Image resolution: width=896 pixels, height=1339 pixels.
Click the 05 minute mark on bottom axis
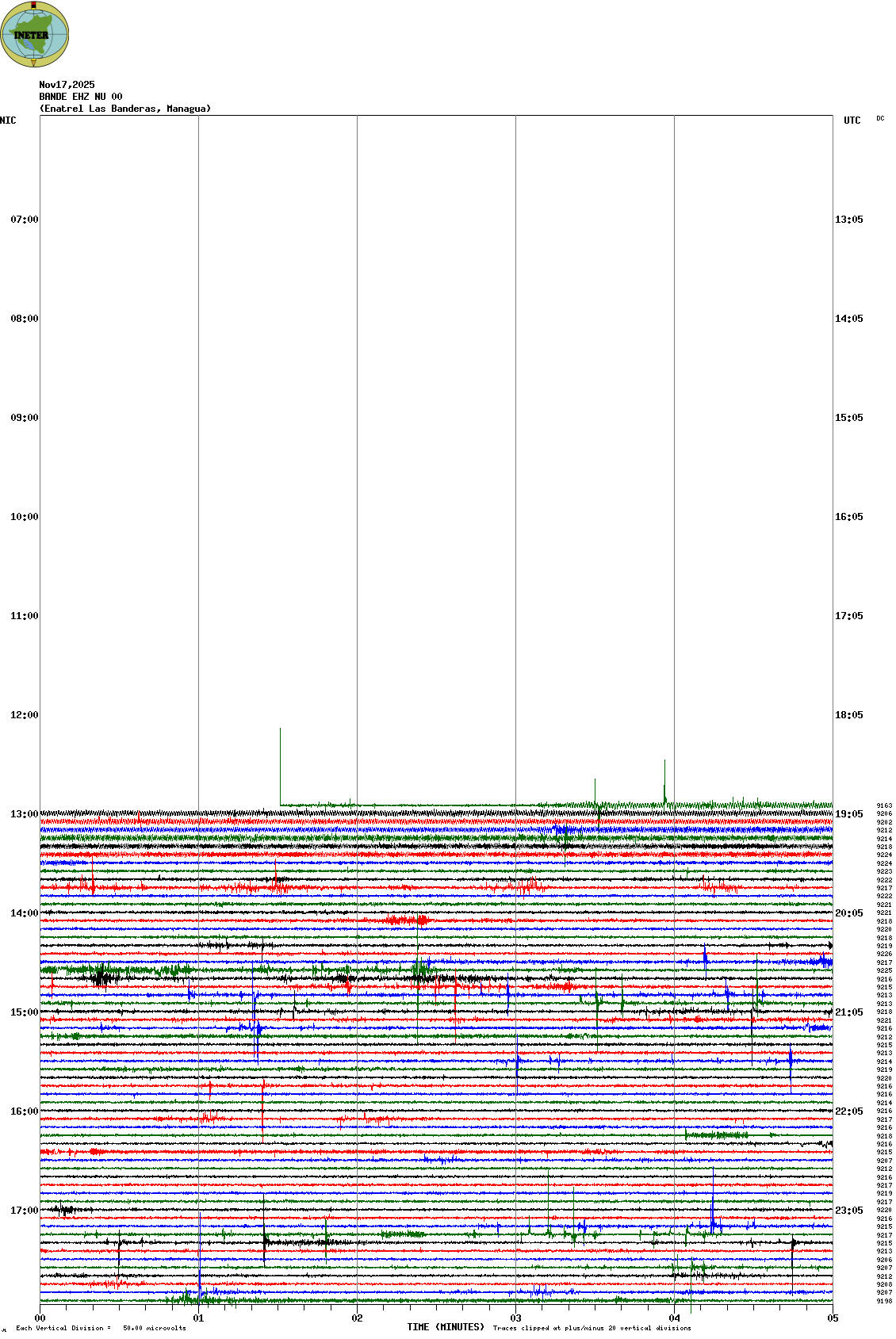click(x=833, y=1318)
